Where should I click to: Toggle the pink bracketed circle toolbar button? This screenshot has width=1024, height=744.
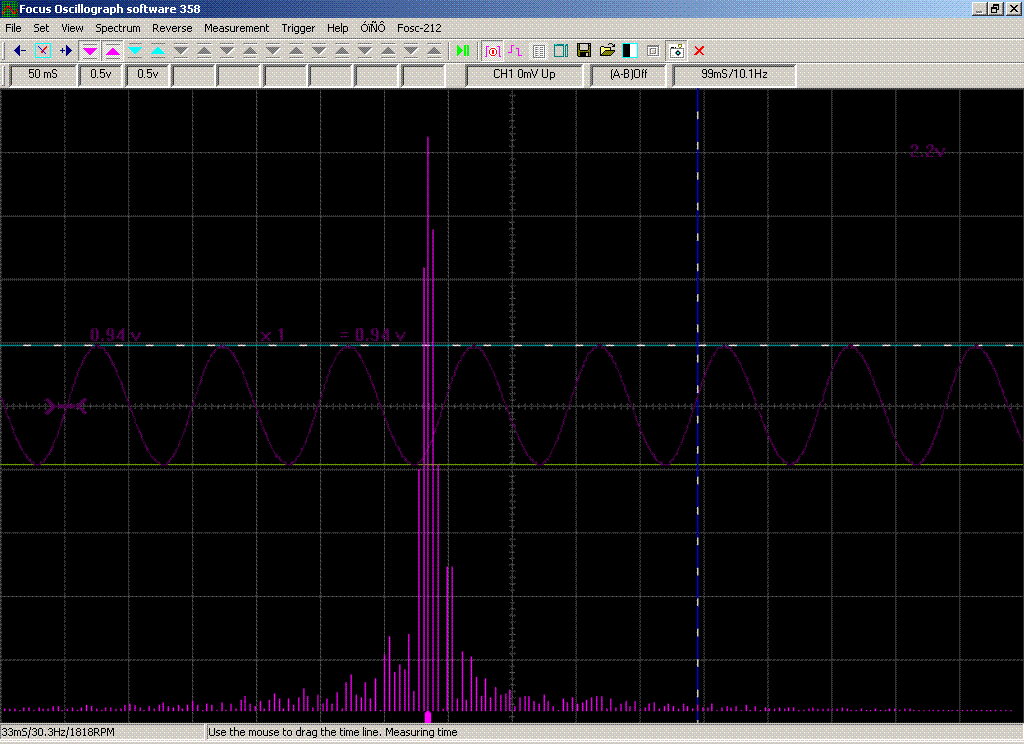click(492, 50)
